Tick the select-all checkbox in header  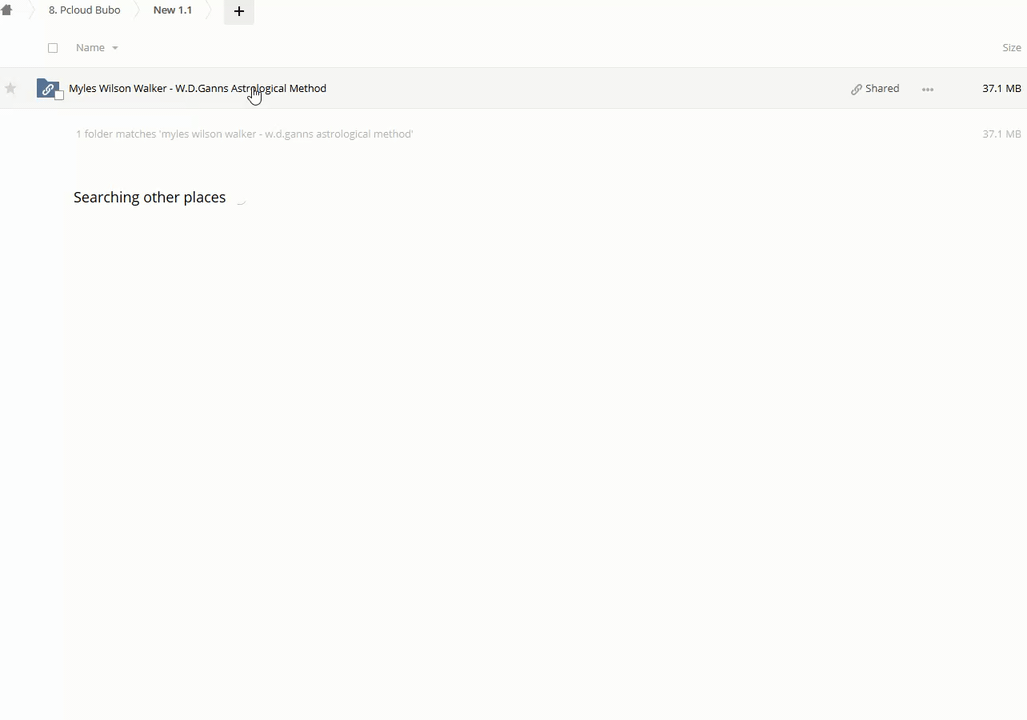(x=53, y=48)
